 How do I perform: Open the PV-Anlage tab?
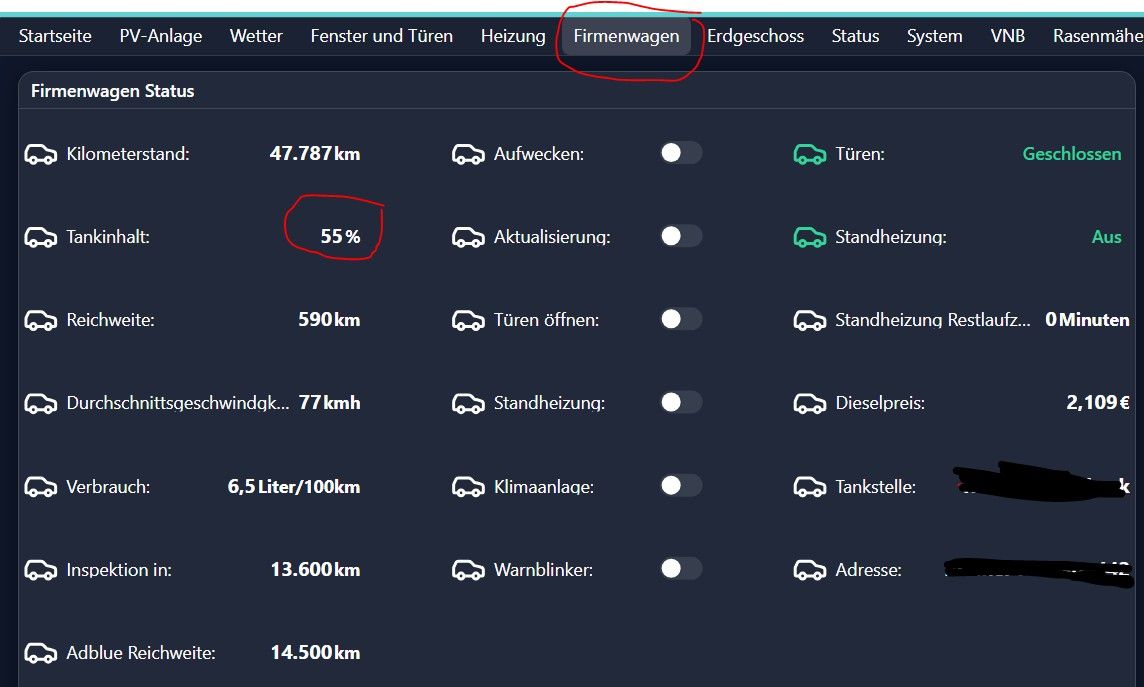[160, 36]
